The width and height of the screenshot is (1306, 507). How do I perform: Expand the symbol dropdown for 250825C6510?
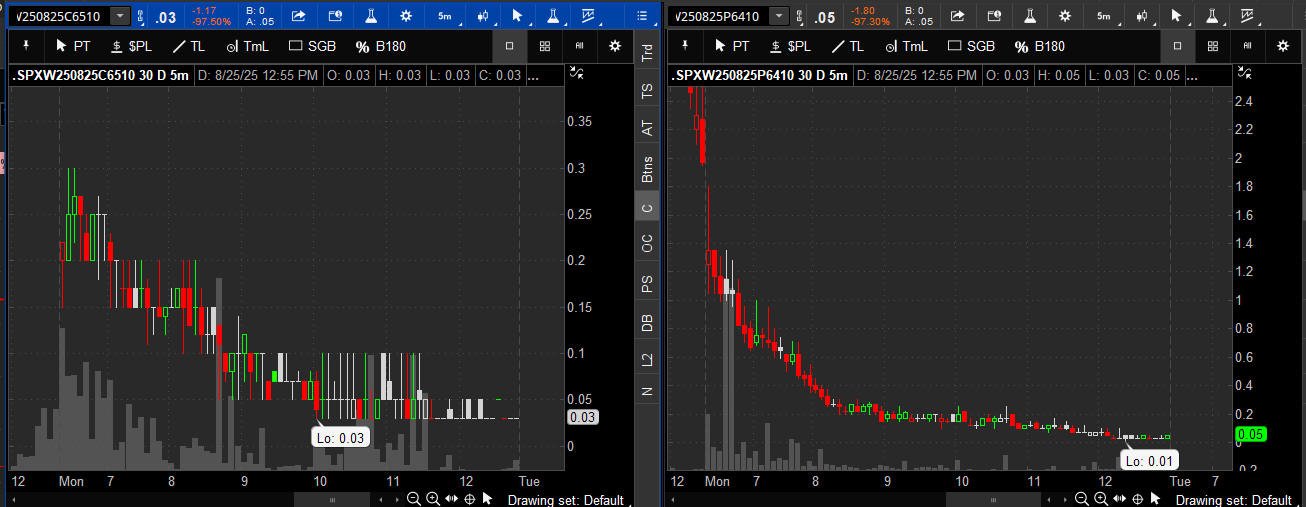120,16
